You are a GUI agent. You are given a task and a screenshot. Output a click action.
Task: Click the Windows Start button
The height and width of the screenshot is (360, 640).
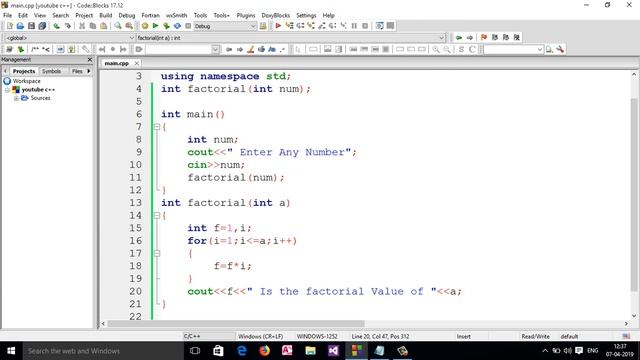point(11,351)
